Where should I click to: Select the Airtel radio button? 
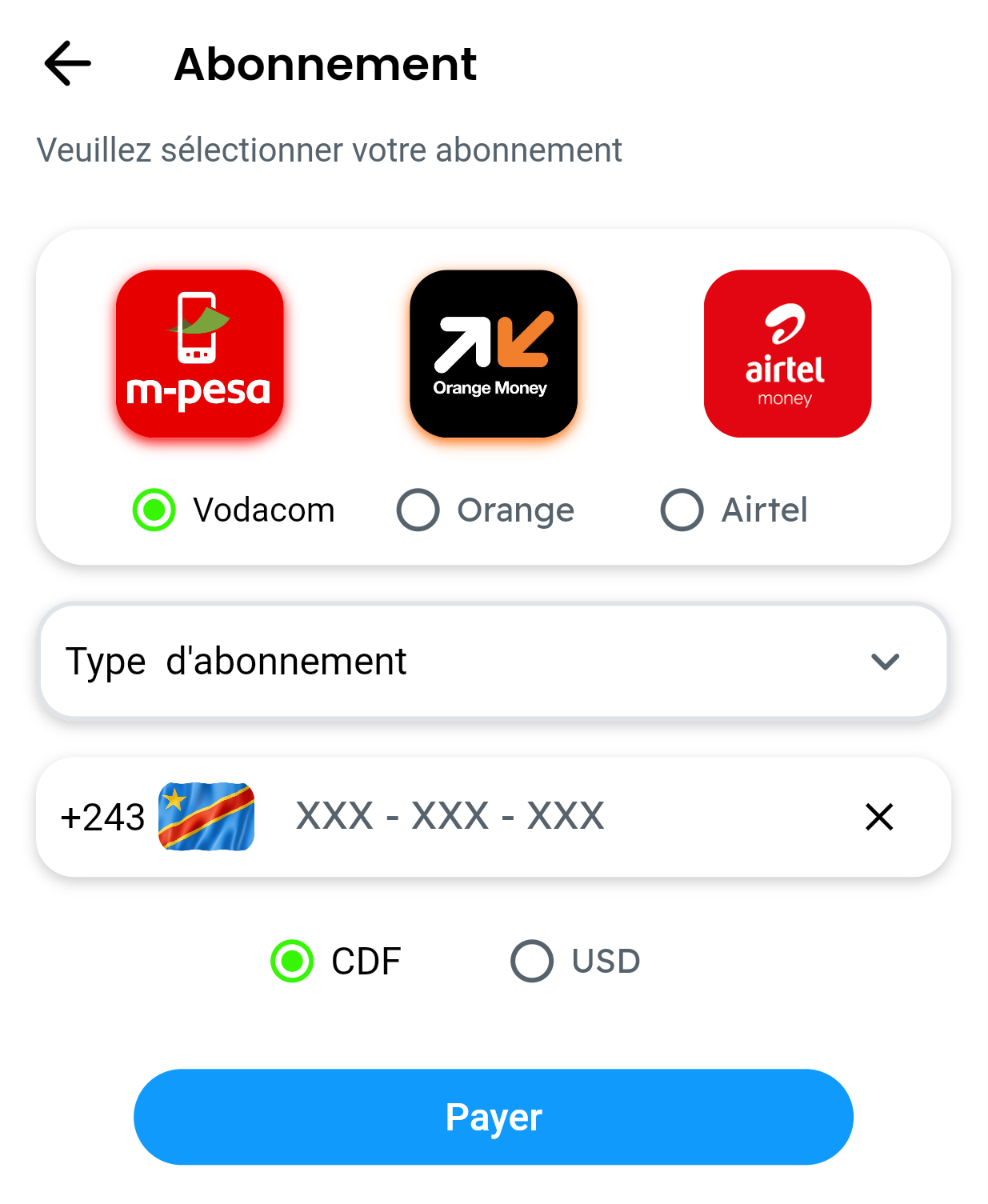click(682, 510)
